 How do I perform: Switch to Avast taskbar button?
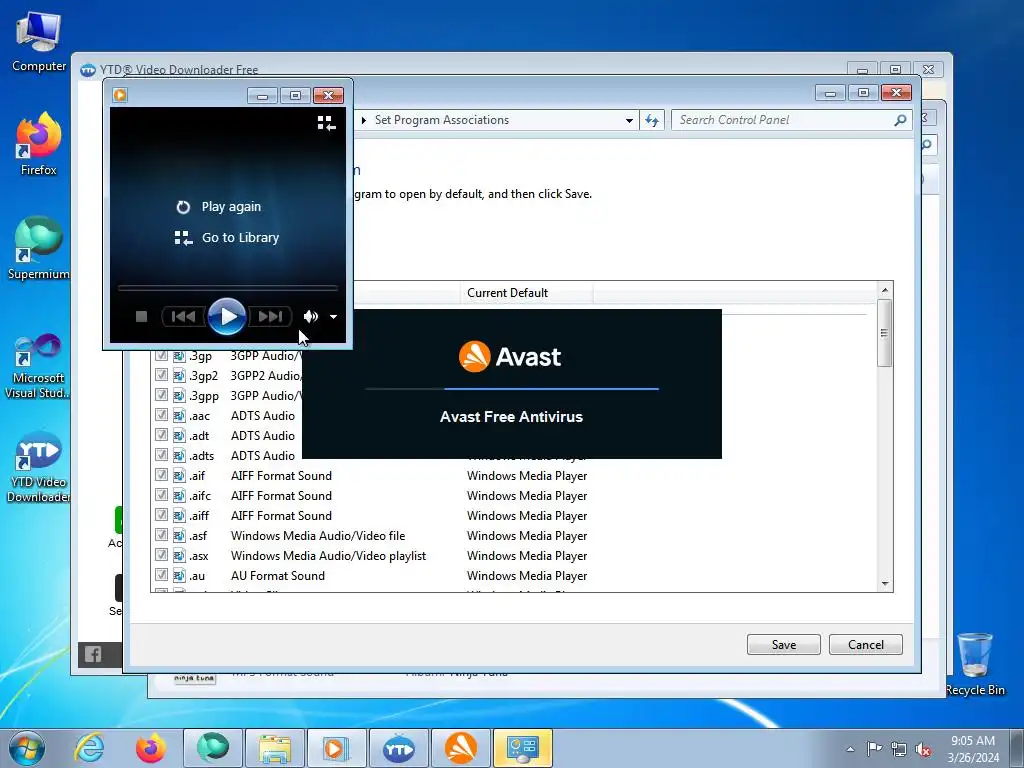pos(460,748)
